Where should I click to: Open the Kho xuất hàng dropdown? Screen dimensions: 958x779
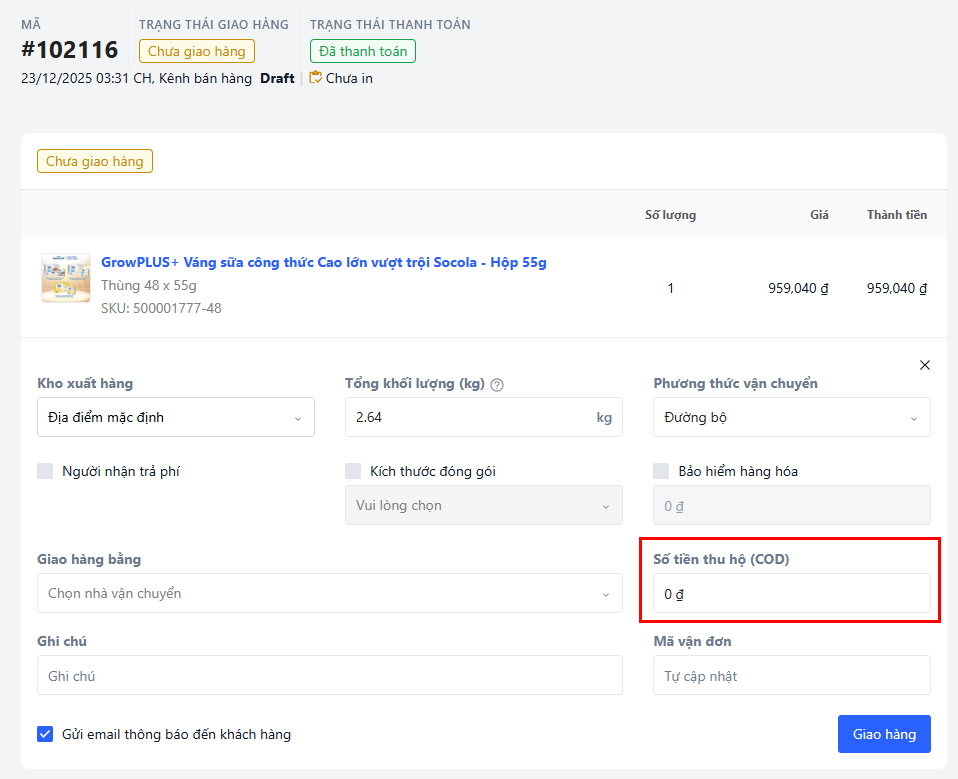point(176,417)
